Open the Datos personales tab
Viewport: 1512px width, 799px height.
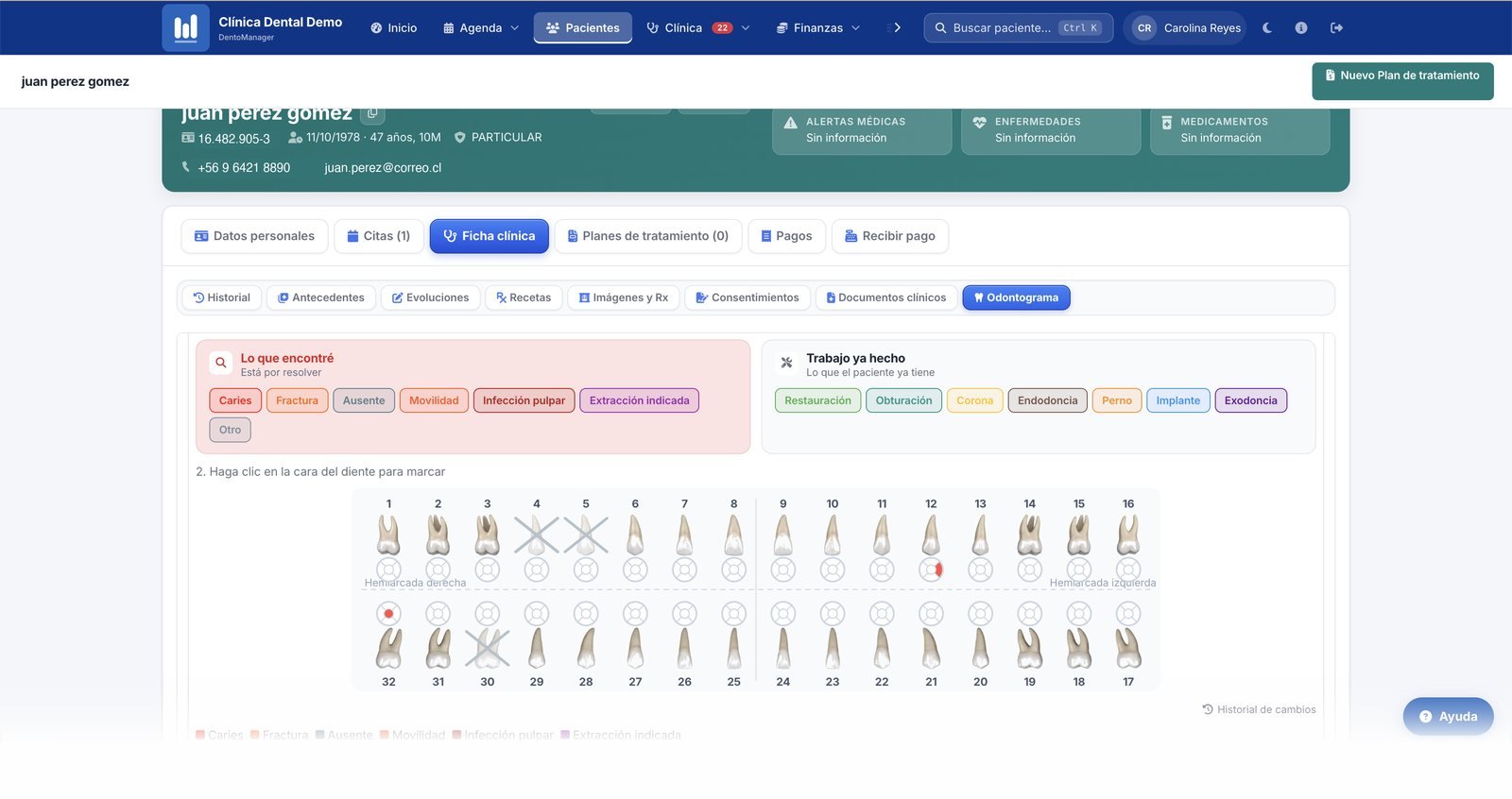click(254, 236)
